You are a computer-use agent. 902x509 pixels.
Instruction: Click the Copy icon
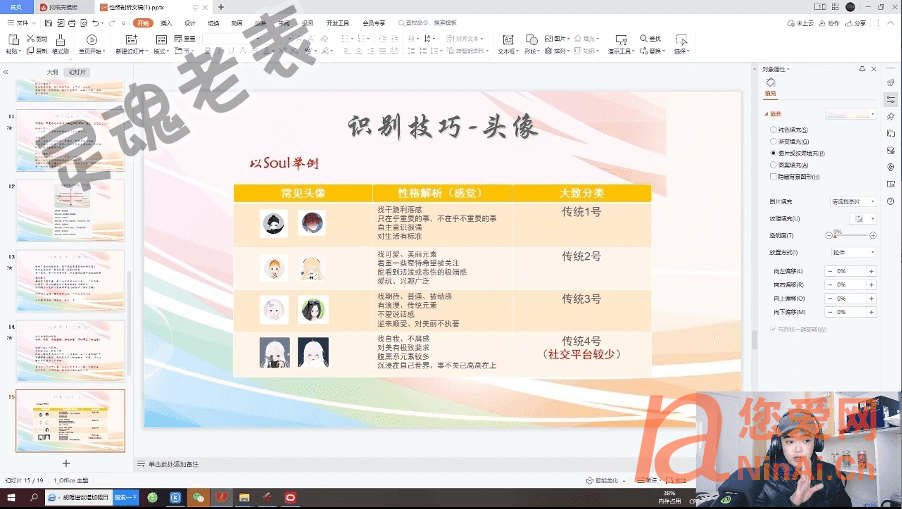pyautogui.click(x=31, y=51)
